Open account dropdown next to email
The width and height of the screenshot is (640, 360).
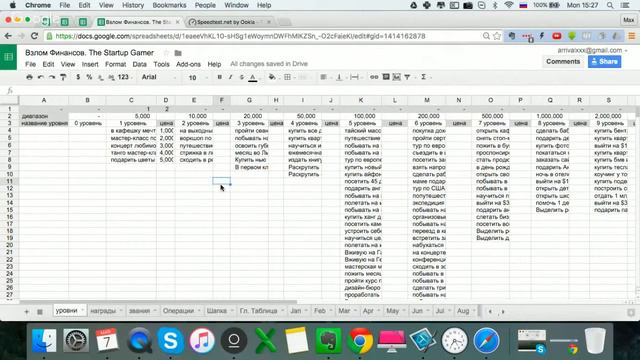coord(626,51)
